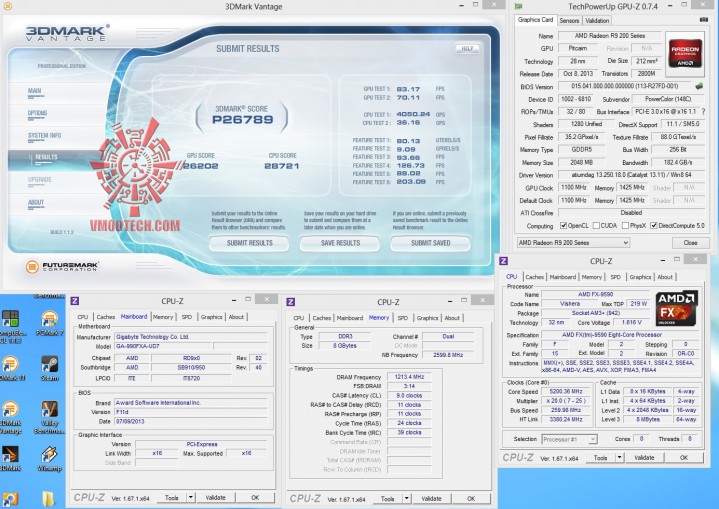The image size is (719, 509).
Task: Click the DRAM Frequency 1213.4 MHz field
Action: (409, 377)
